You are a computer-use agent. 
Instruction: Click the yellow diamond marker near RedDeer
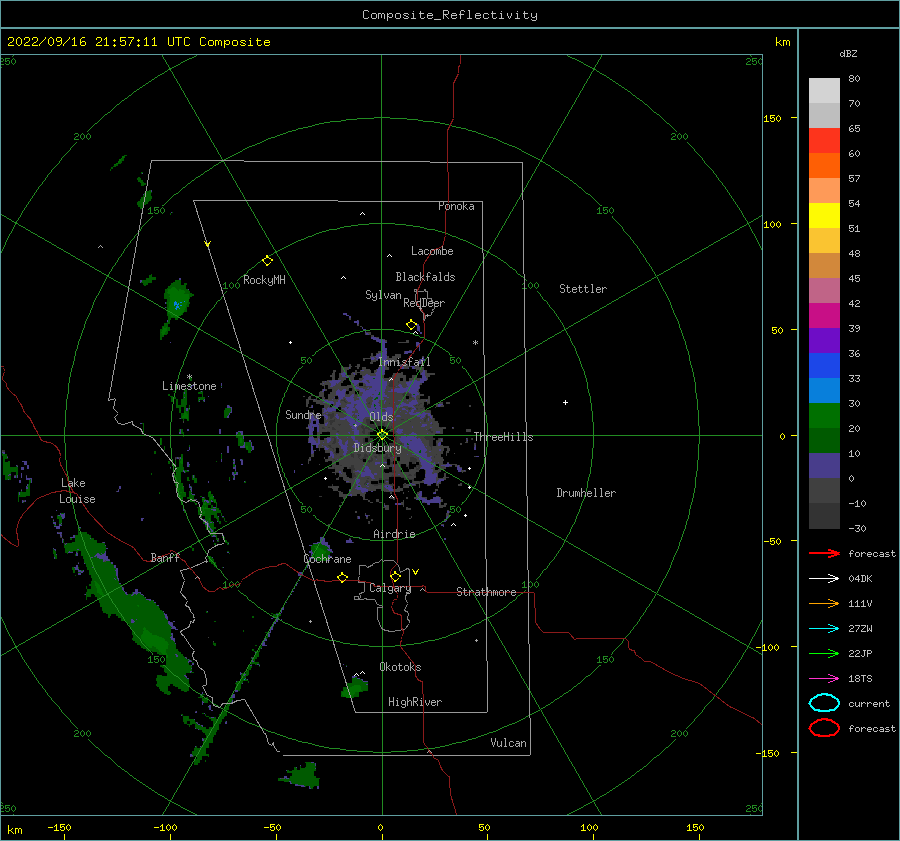[x=412, y=325]
